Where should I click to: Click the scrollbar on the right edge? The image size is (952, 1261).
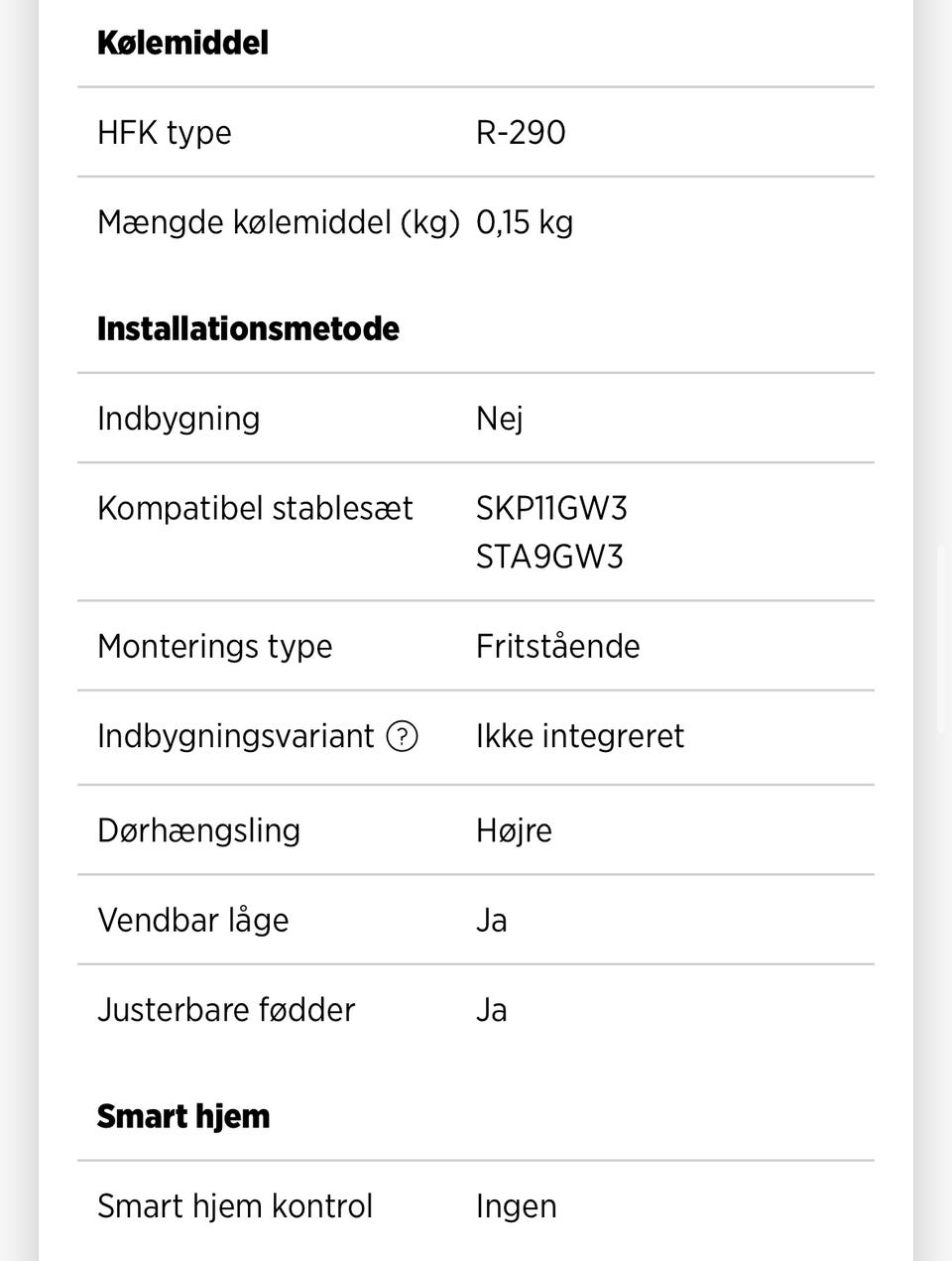coord(942,640)
